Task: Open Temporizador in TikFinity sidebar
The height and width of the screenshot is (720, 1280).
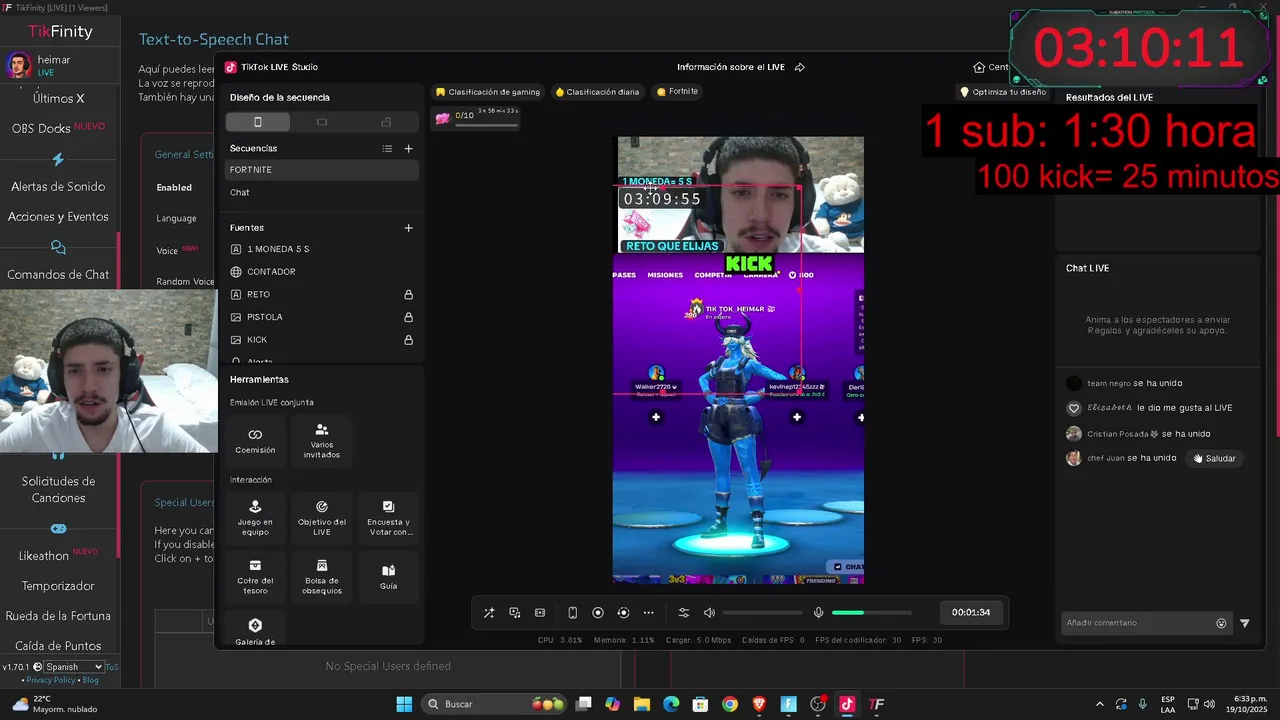Action: tap(58, 586)
